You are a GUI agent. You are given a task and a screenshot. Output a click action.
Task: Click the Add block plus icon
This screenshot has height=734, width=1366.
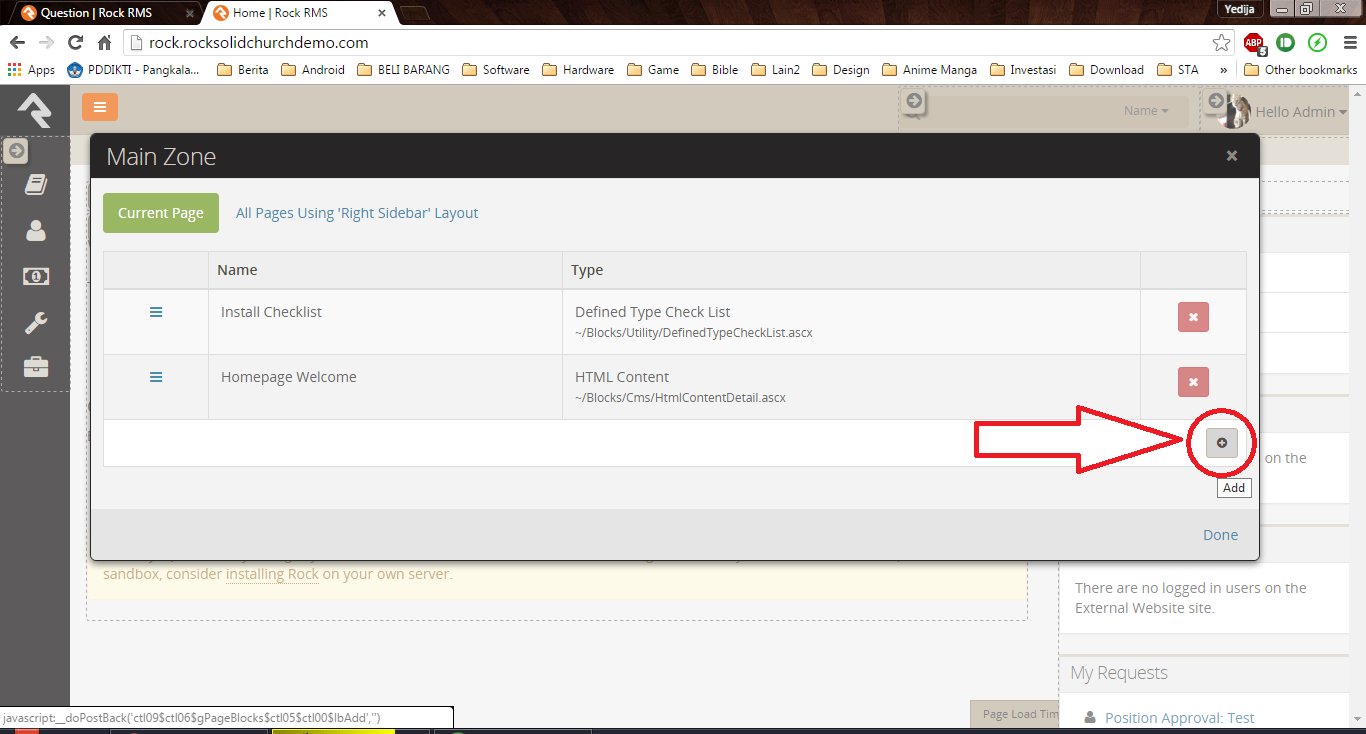coord(1221,443)
